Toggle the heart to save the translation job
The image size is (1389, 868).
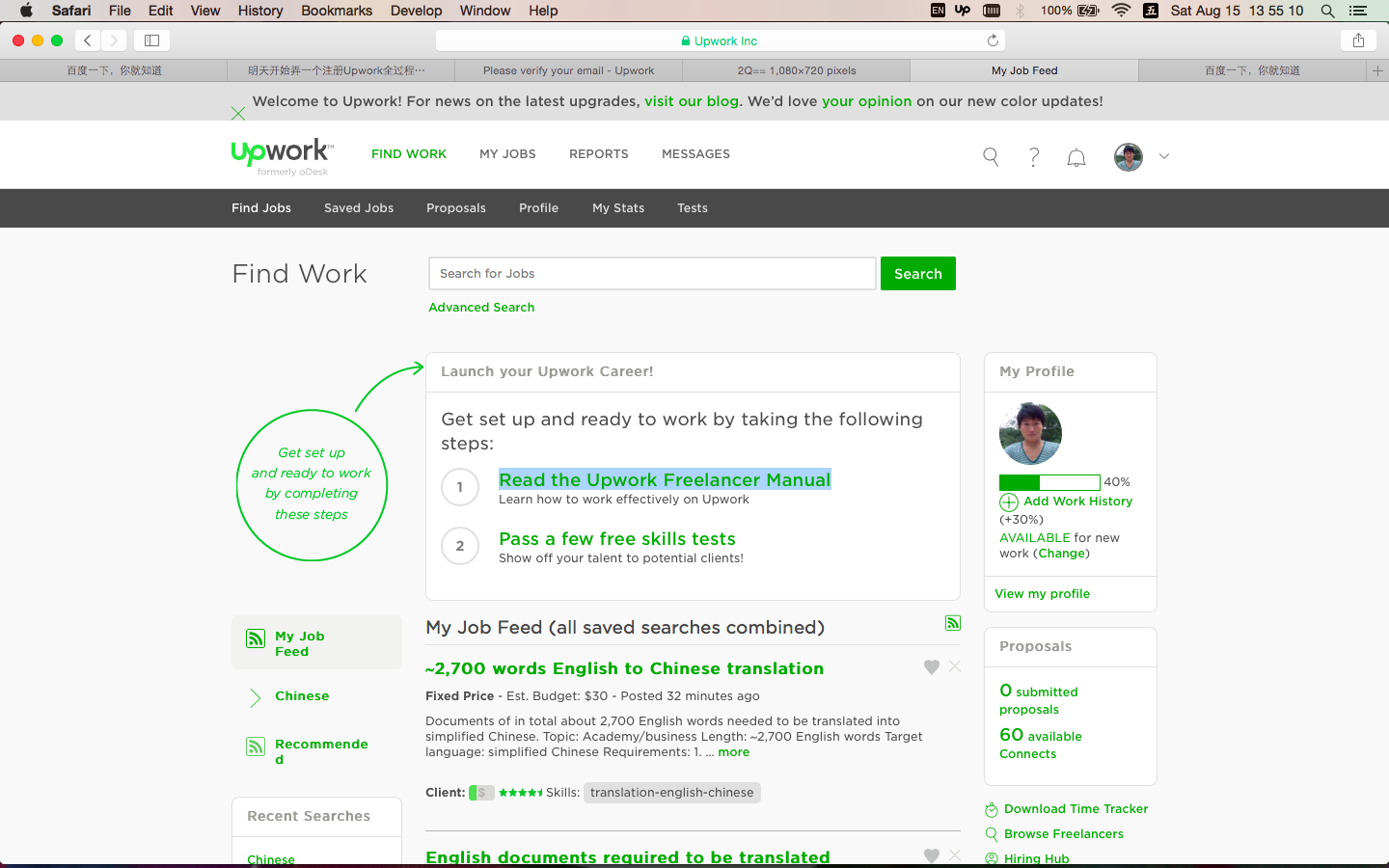(931, 666)
